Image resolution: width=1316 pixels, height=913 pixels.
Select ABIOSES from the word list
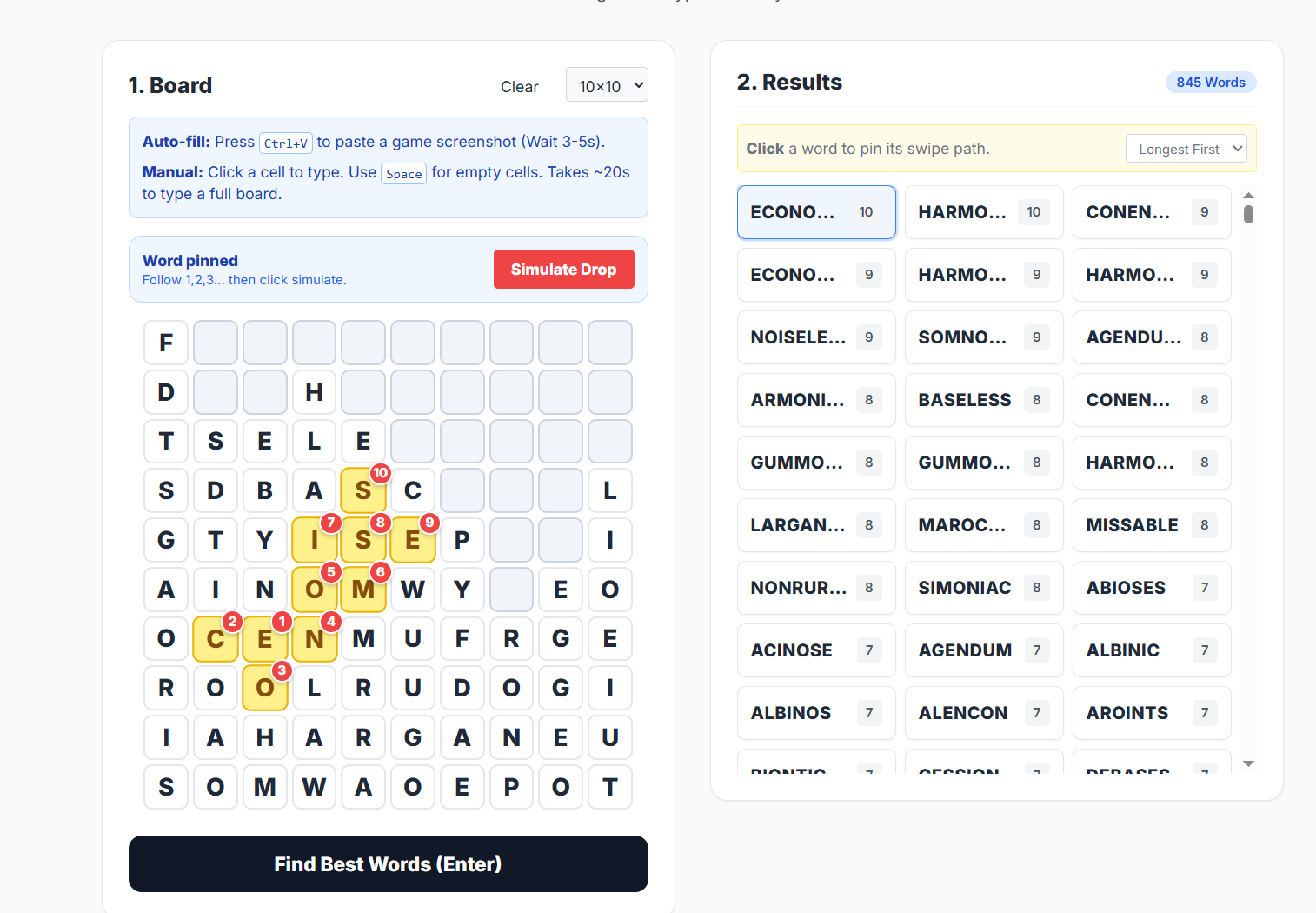click(1151, 587)
